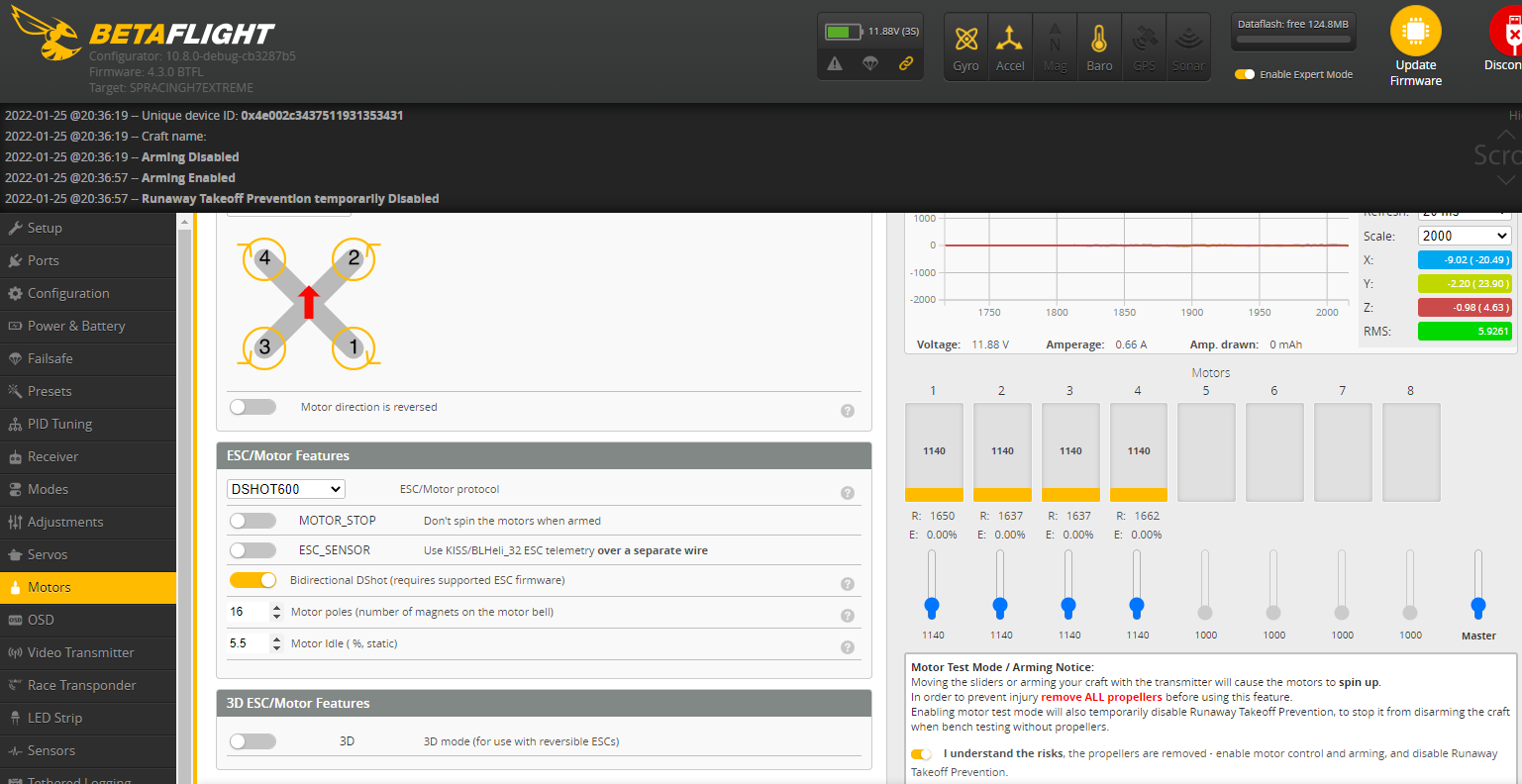Image resolution: width=1522 pixels, height=784 pixels.
Task: Open the Failsafe tab
Action: click(x=88, y=358)
